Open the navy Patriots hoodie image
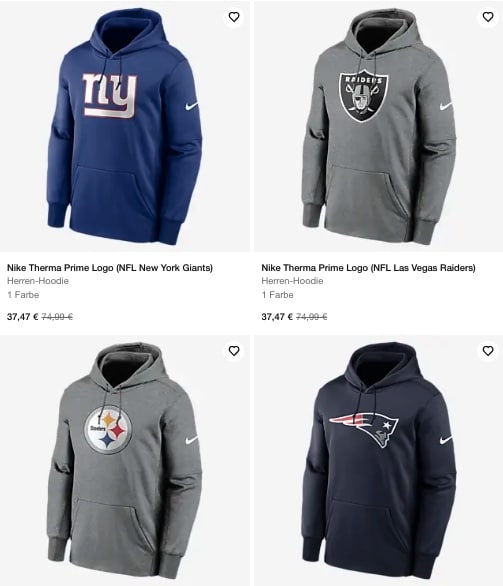Screen dimensions: 503x586 379,460
